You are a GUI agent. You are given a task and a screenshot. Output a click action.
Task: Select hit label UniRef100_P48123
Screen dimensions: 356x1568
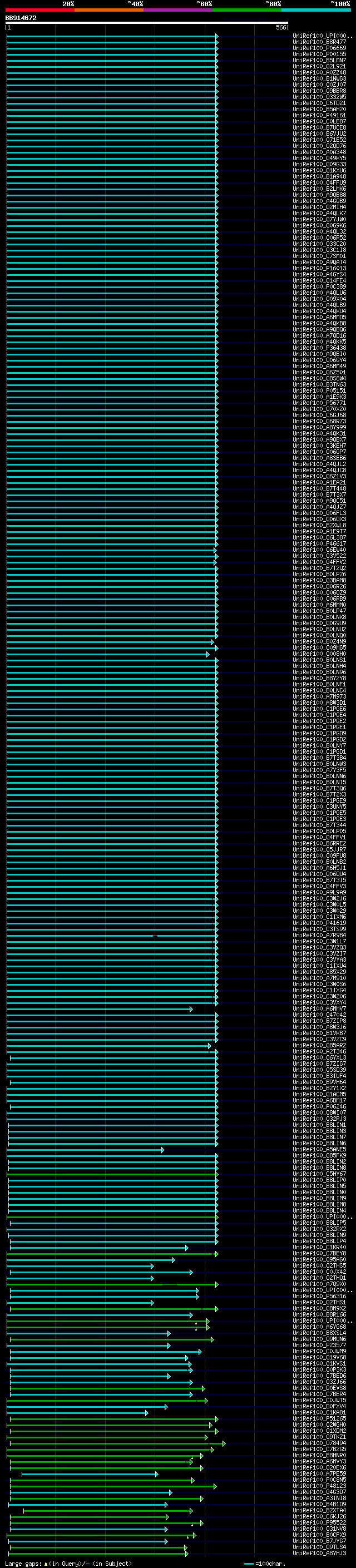tap(319, 1485)
